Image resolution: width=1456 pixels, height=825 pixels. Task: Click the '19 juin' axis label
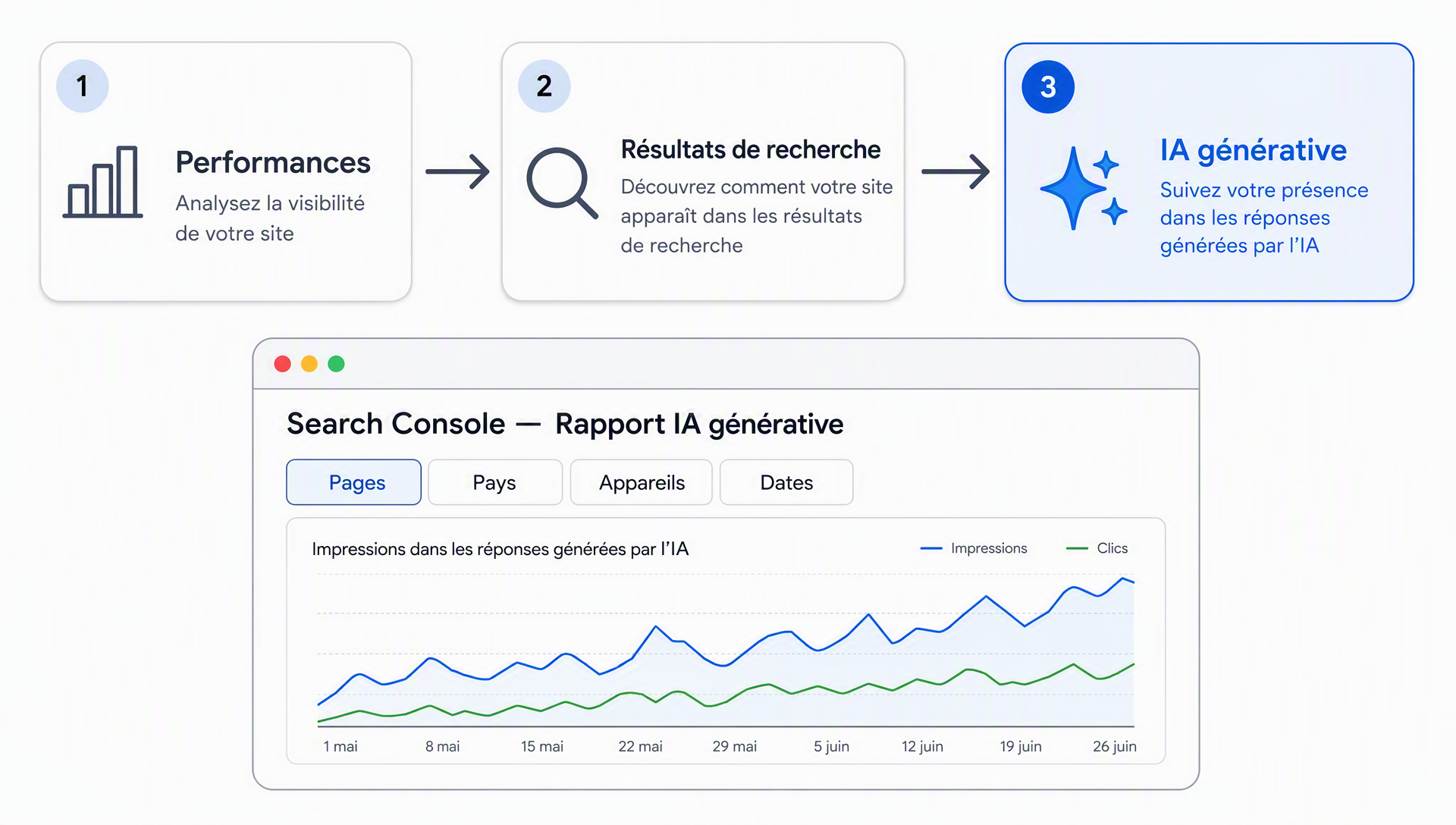click(x=1021, y=746)
